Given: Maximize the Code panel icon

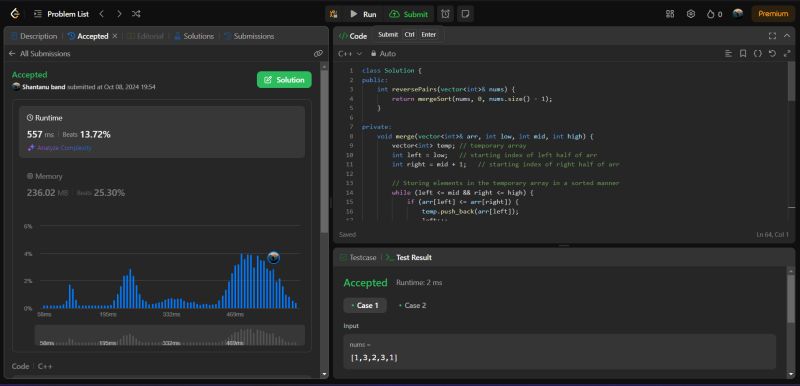Looking at the screenshot, I should pyautogui.click(x=772, y=36).
